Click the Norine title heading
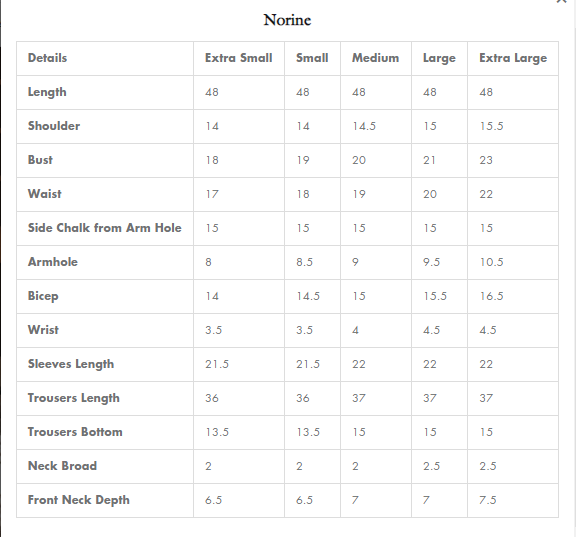Image resolution: width=576 pixels, height=537 pixels. (287, 20)
